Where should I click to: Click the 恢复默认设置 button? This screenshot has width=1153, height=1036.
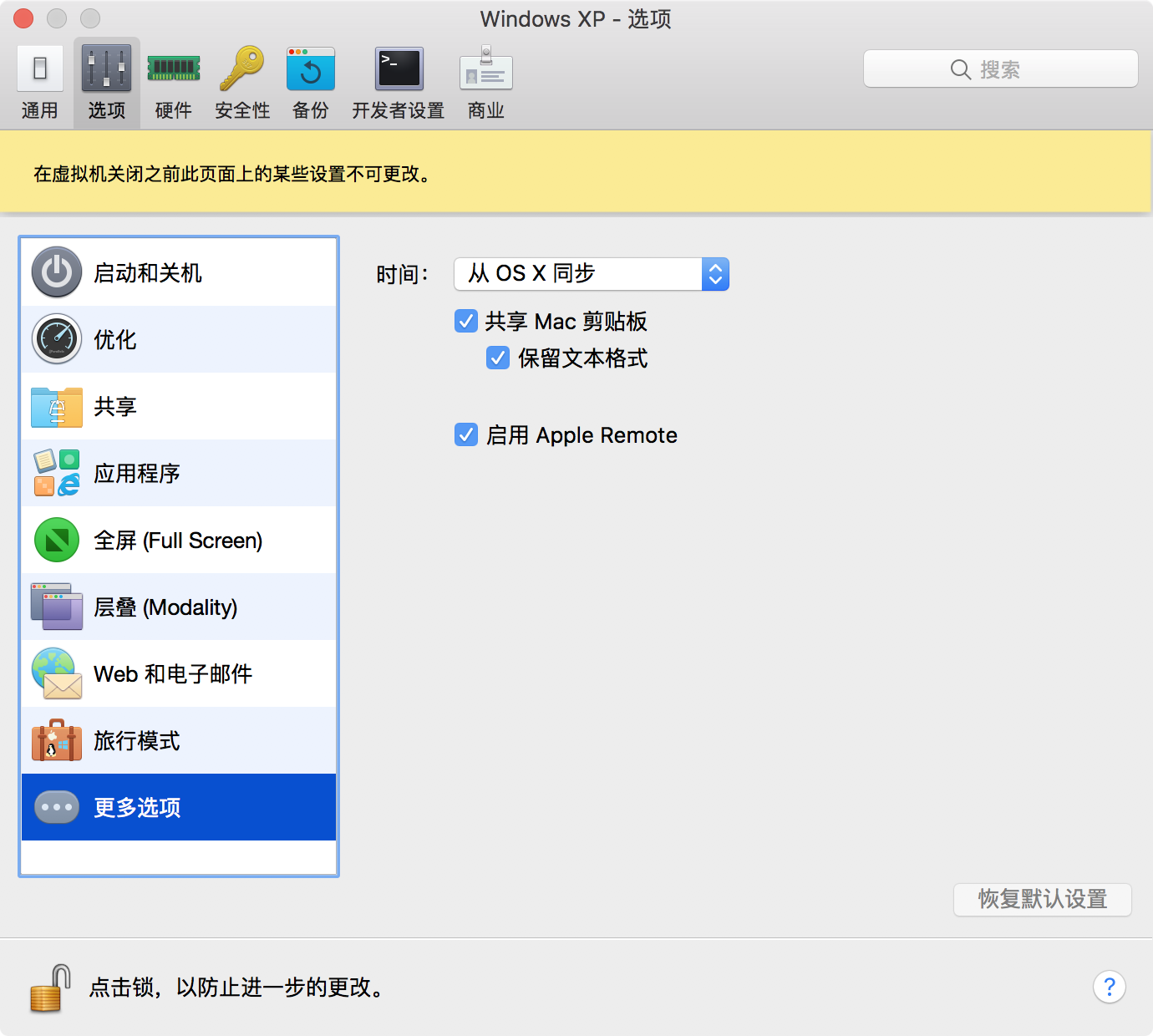(1043, 900)
